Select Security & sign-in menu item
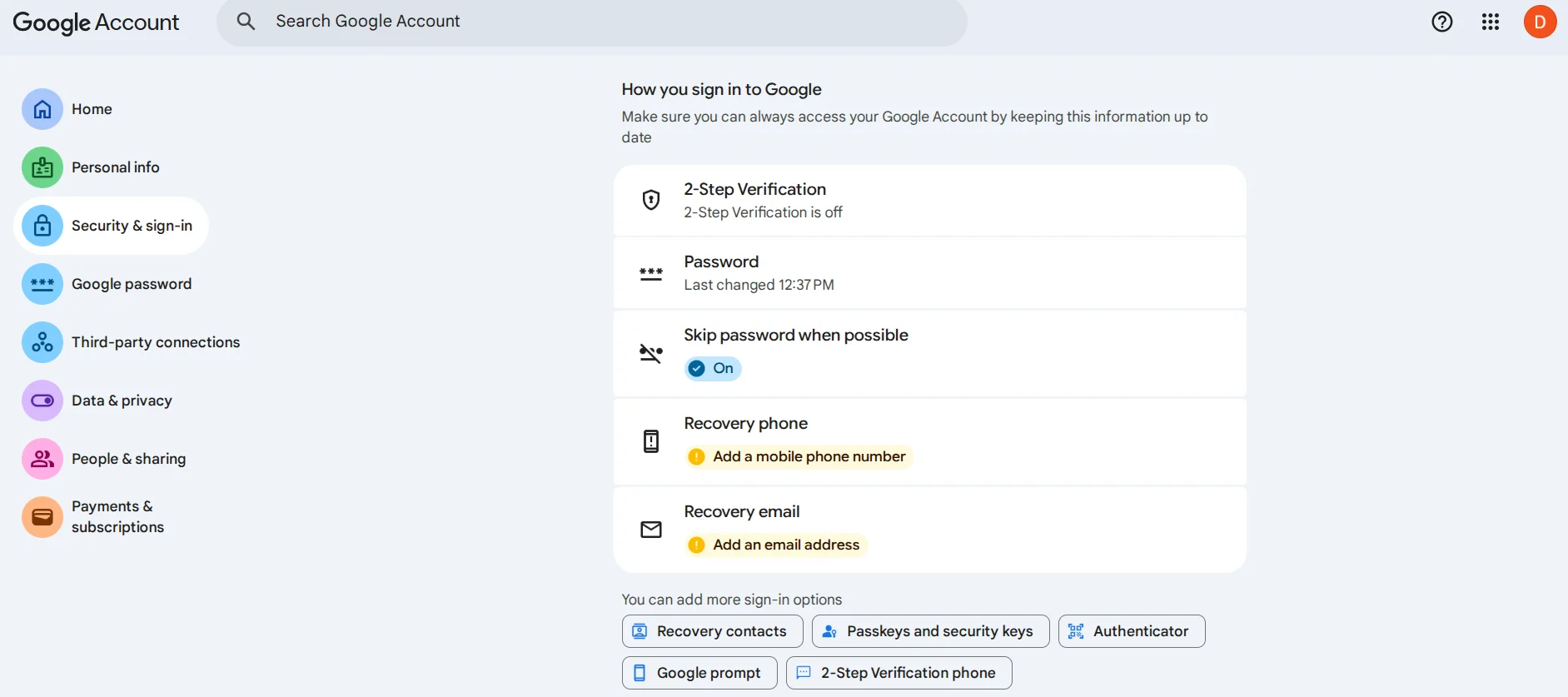Screen dimensions: 1568x697 click(111, 226)
